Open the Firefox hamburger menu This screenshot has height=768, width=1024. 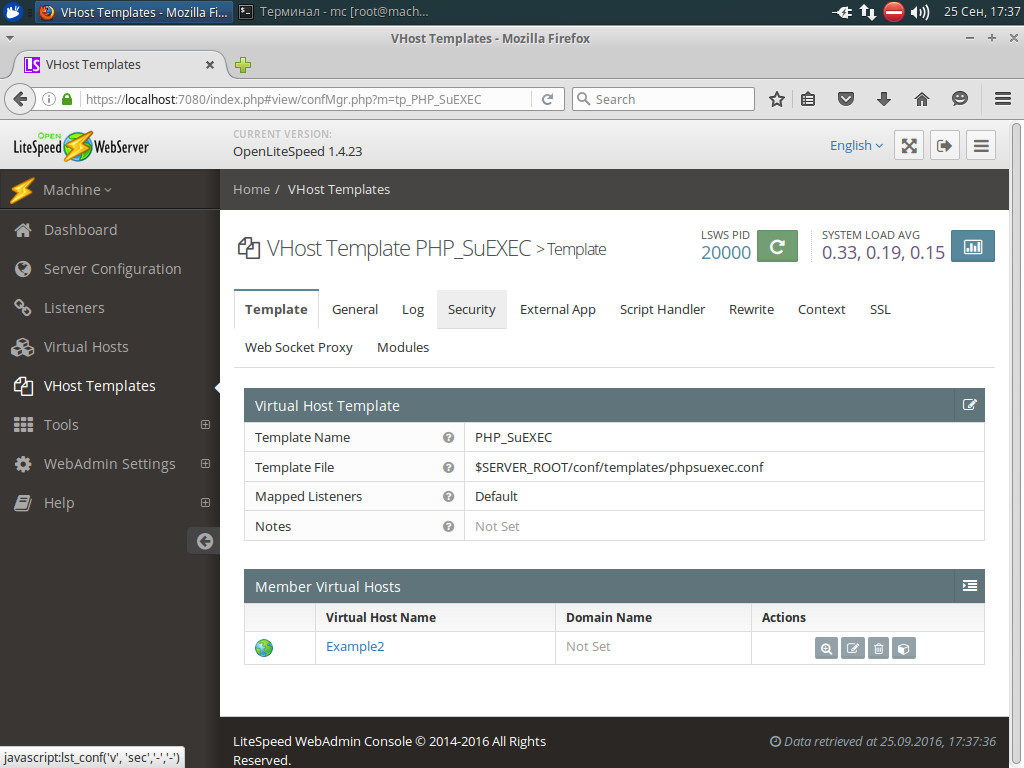(1003, 99)
